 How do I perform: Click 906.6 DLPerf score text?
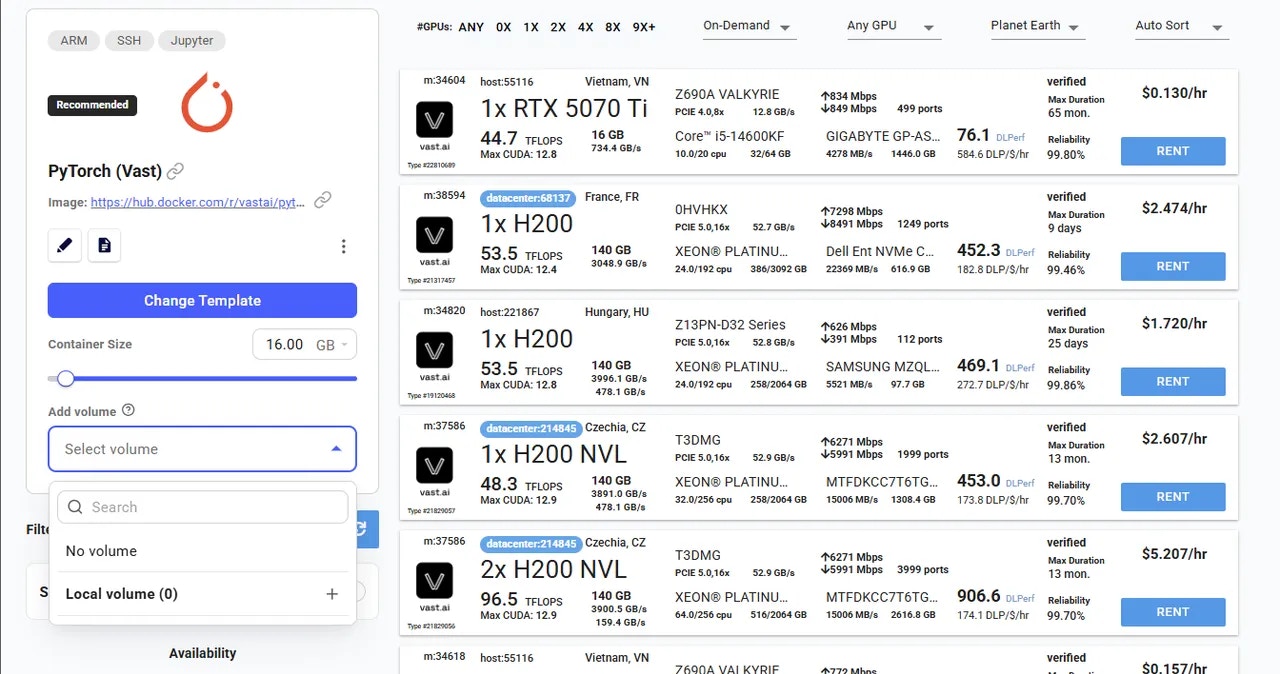tap(979, 595)
